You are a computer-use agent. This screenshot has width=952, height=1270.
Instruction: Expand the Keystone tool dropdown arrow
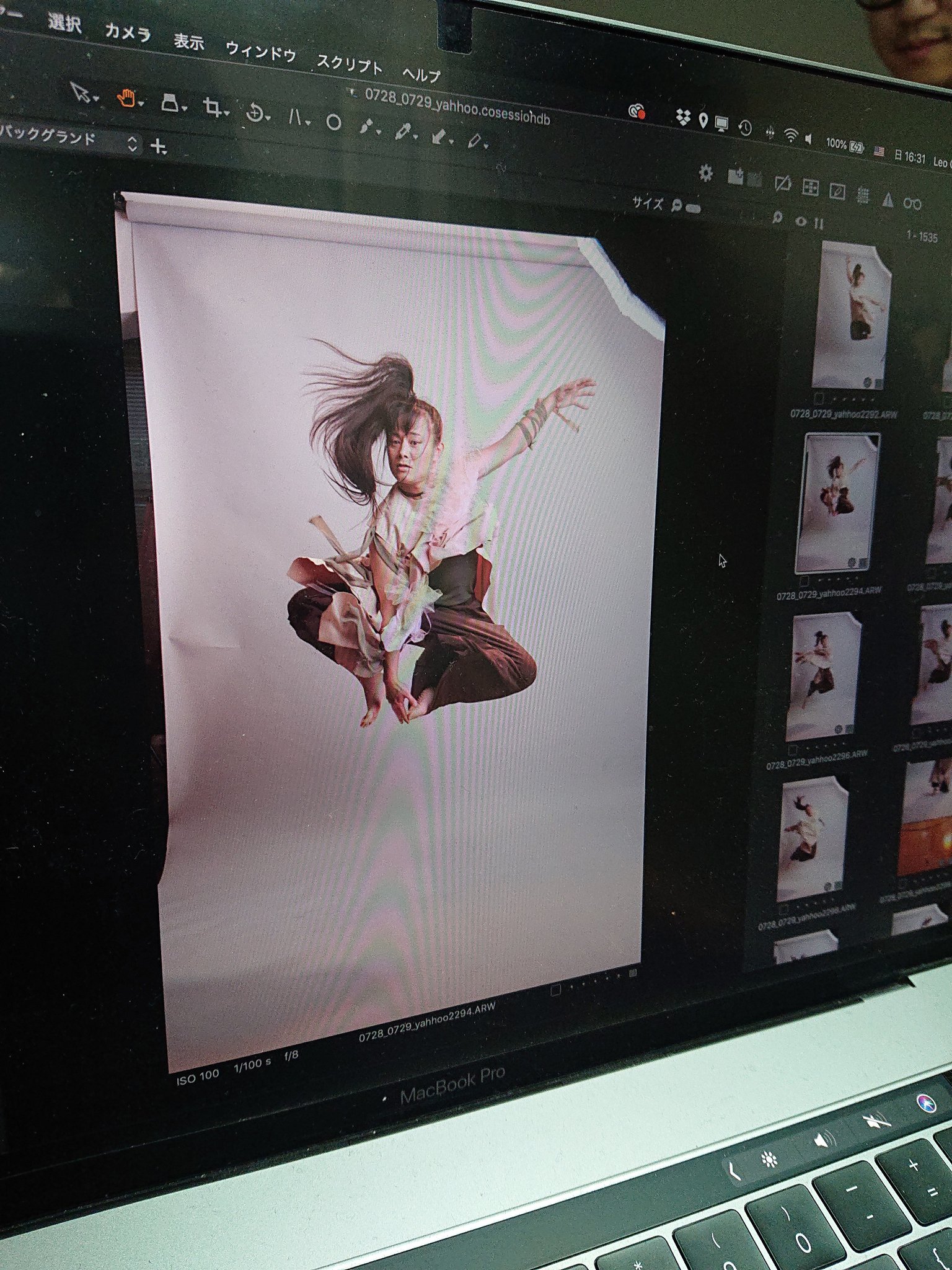[185, 109]
